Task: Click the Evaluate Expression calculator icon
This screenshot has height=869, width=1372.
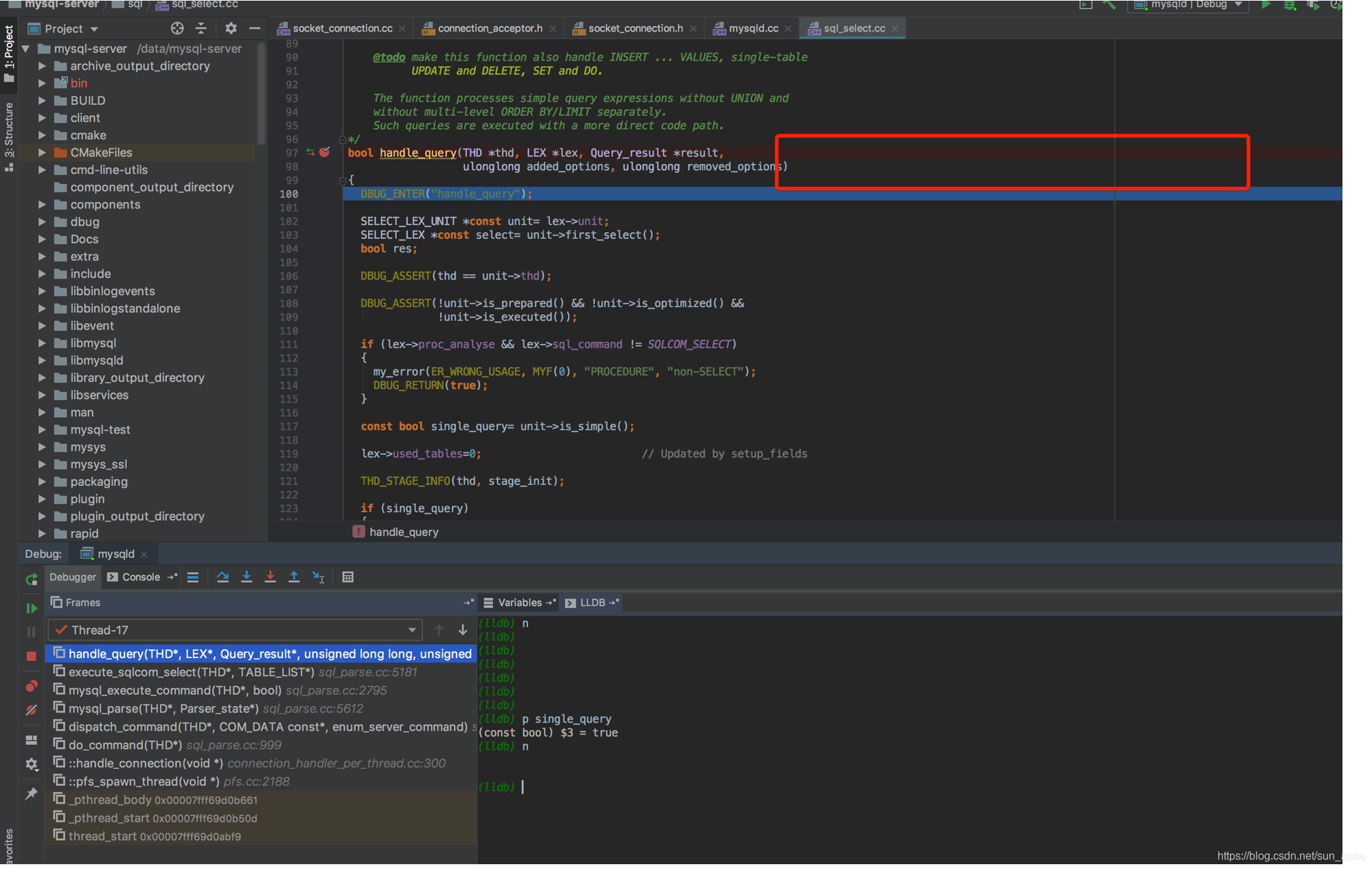Action: [x=348, y=577]
